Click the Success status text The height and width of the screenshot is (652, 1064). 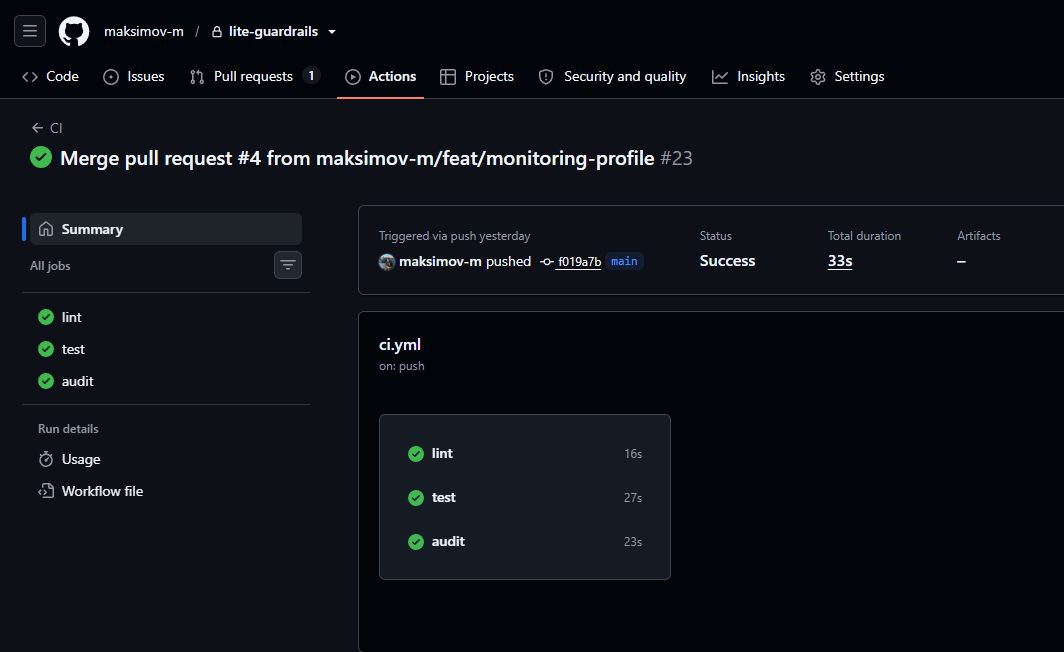click(x=727, y=261)
